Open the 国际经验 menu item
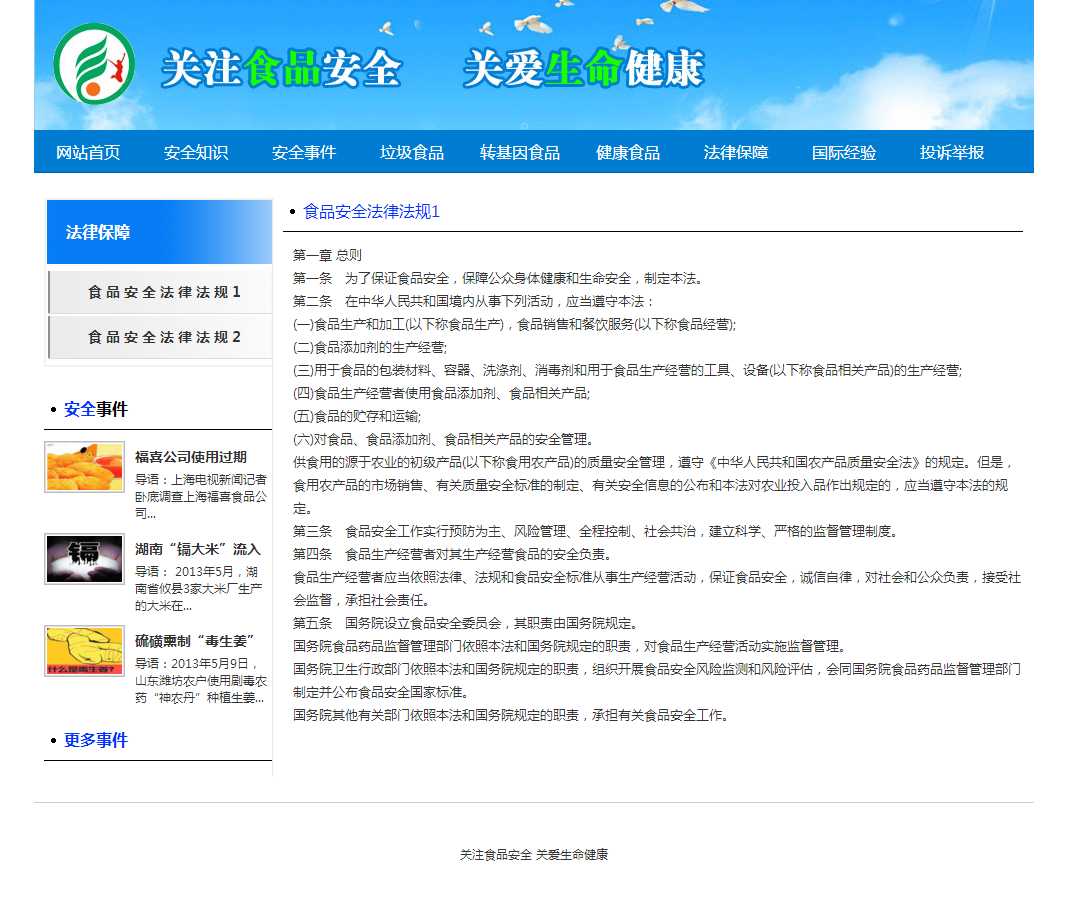Image resolution: width=1067 pixels, height=918 pixels. [844, 152]
